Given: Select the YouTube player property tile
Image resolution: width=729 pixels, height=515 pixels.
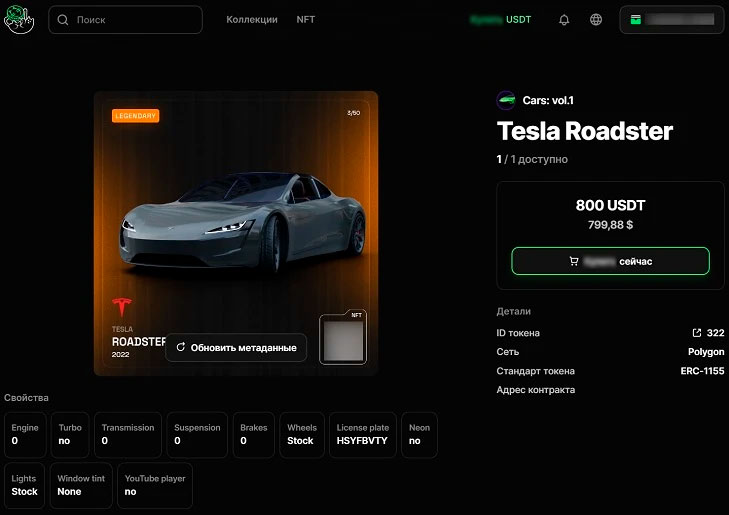Looking at the screenshot, I should pos(155,485).
